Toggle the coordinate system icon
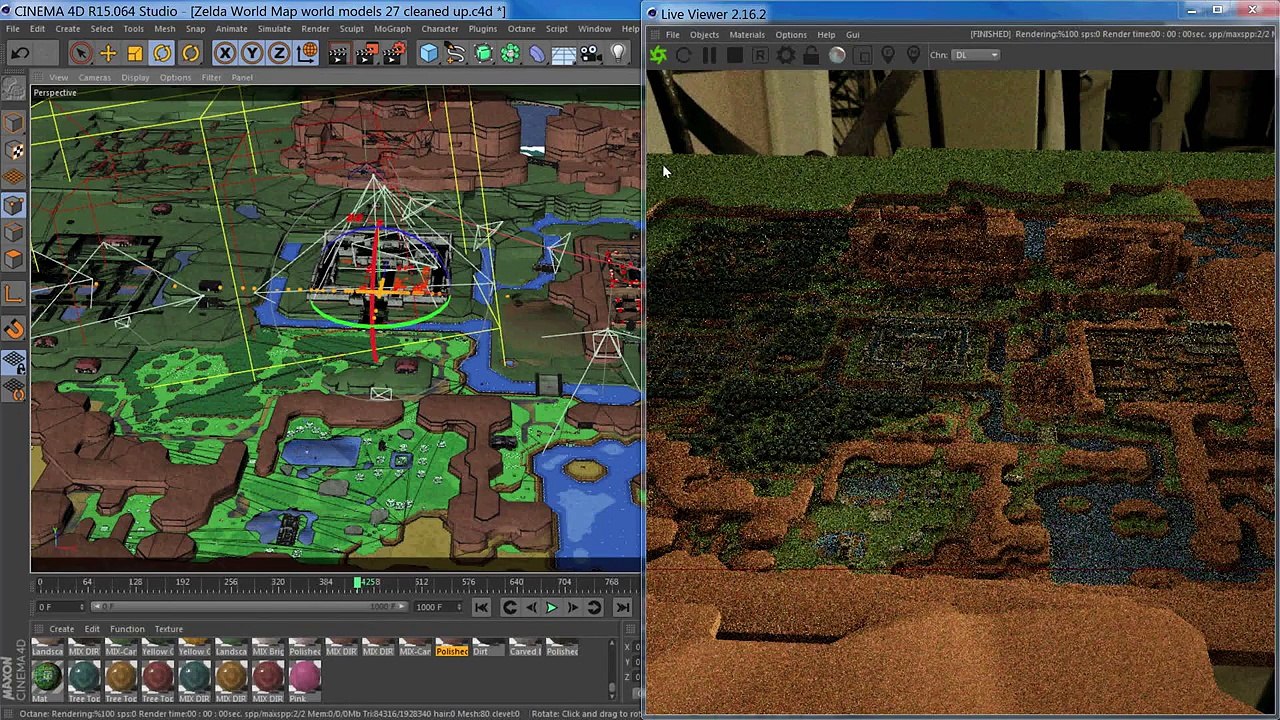 click(x=307, y=54)
